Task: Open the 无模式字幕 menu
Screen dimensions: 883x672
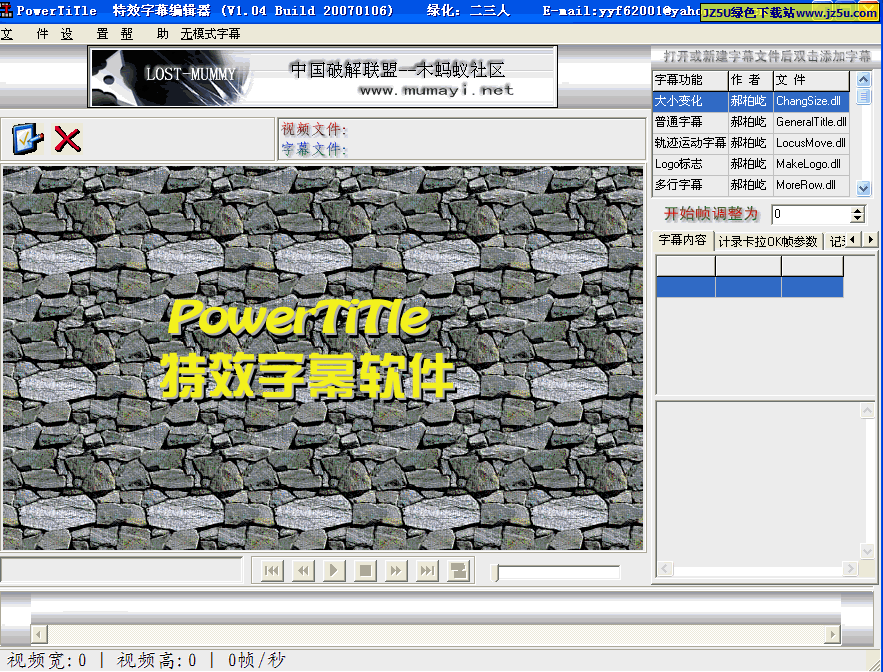Action: coord(210,34)
